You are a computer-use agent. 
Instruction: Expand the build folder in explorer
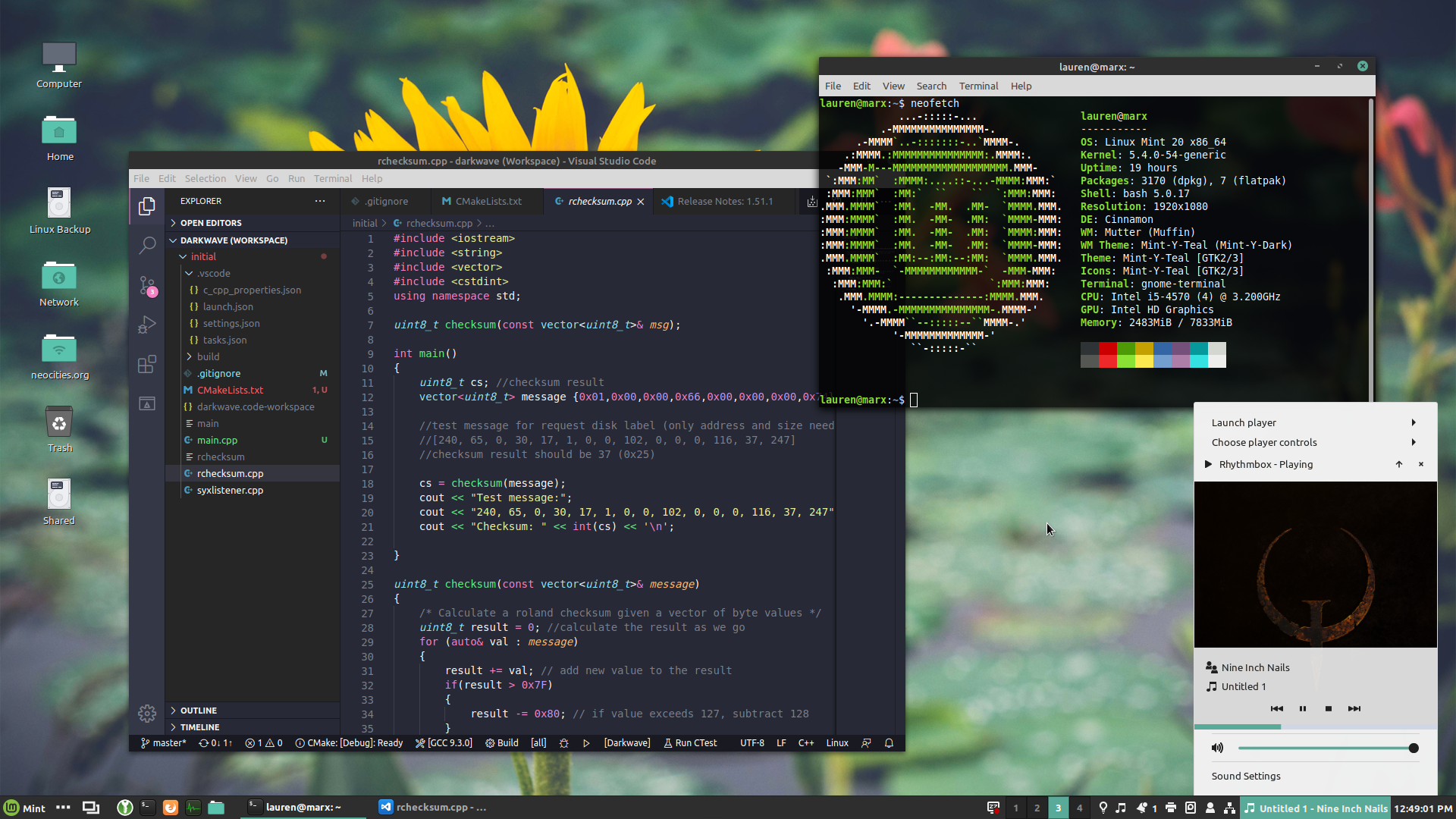click(x=208, y=356)
